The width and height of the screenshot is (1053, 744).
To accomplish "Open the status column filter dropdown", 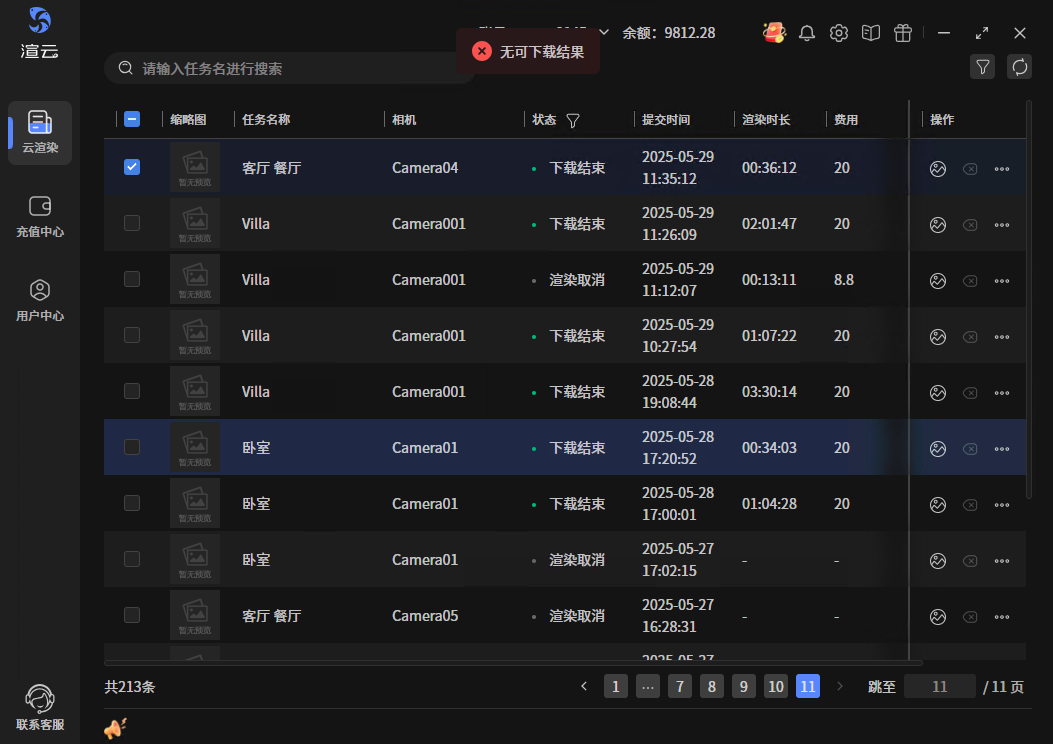I will (x=573, y=121).
